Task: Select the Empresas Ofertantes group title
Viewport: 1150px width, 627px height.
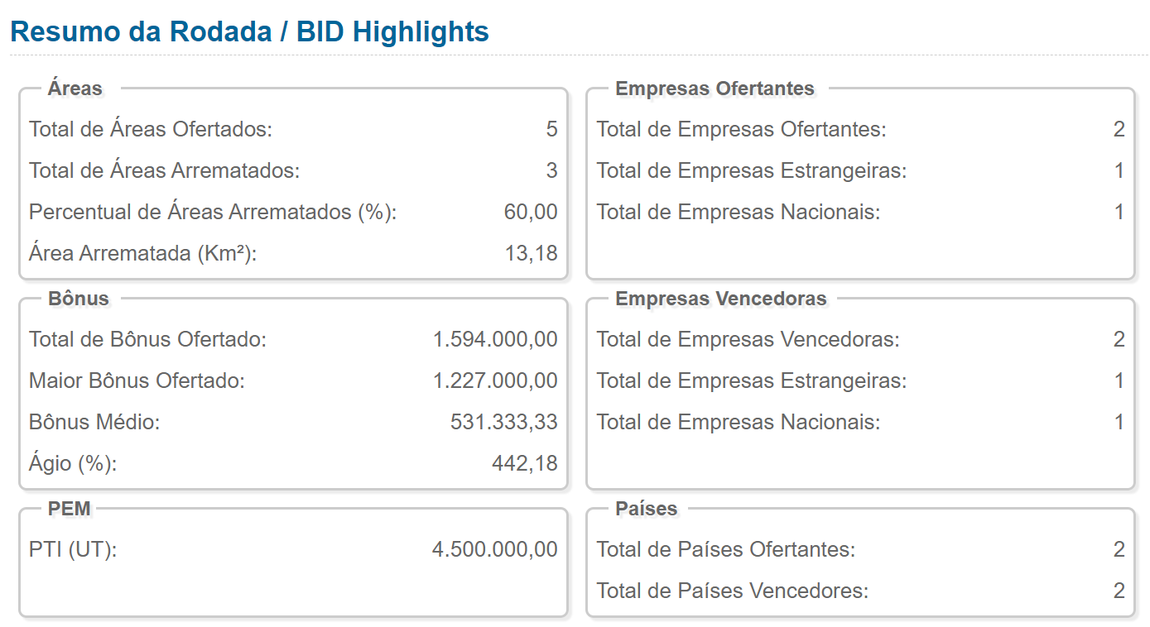Action: 714,88
